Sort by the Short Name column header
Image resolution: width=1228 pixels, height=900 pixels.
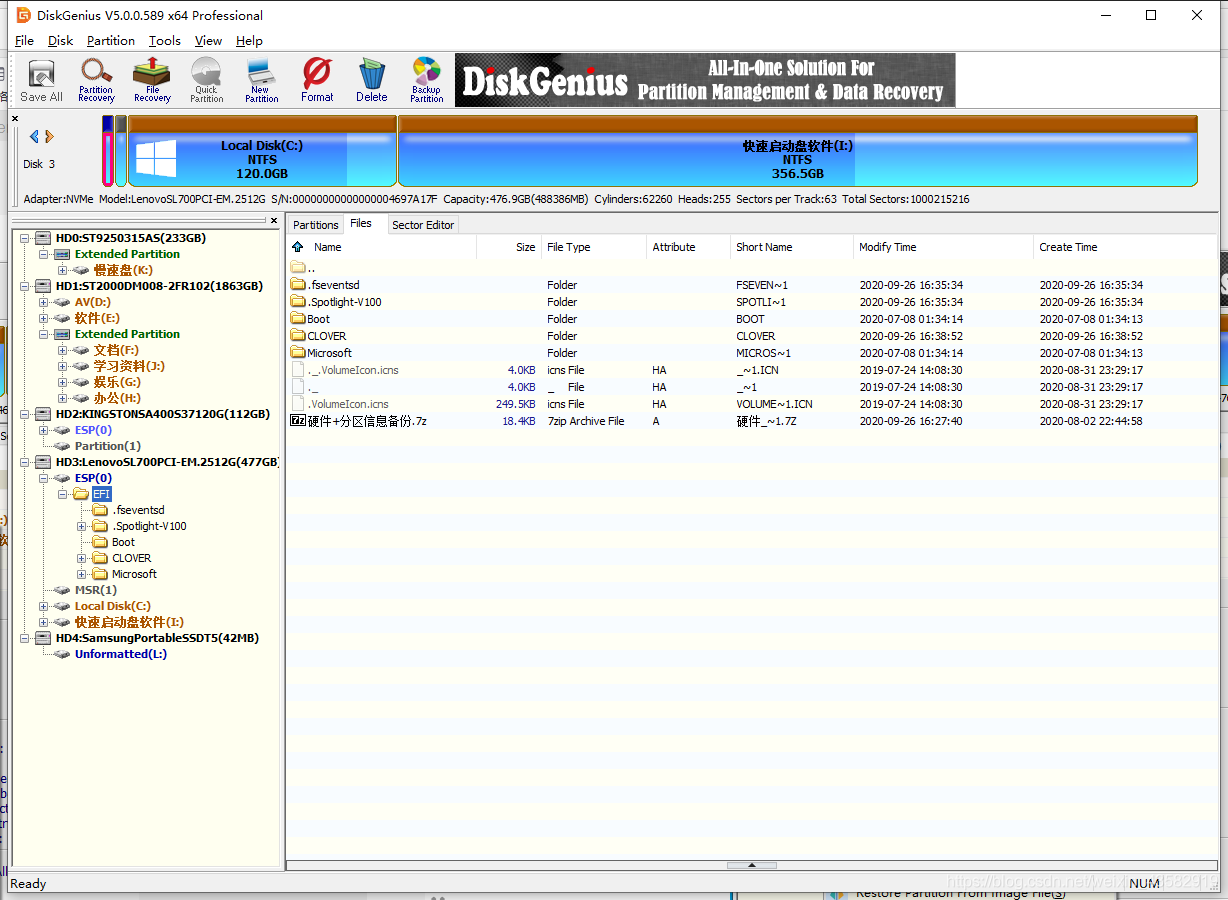pyautogui.click(x=791, y=247)
